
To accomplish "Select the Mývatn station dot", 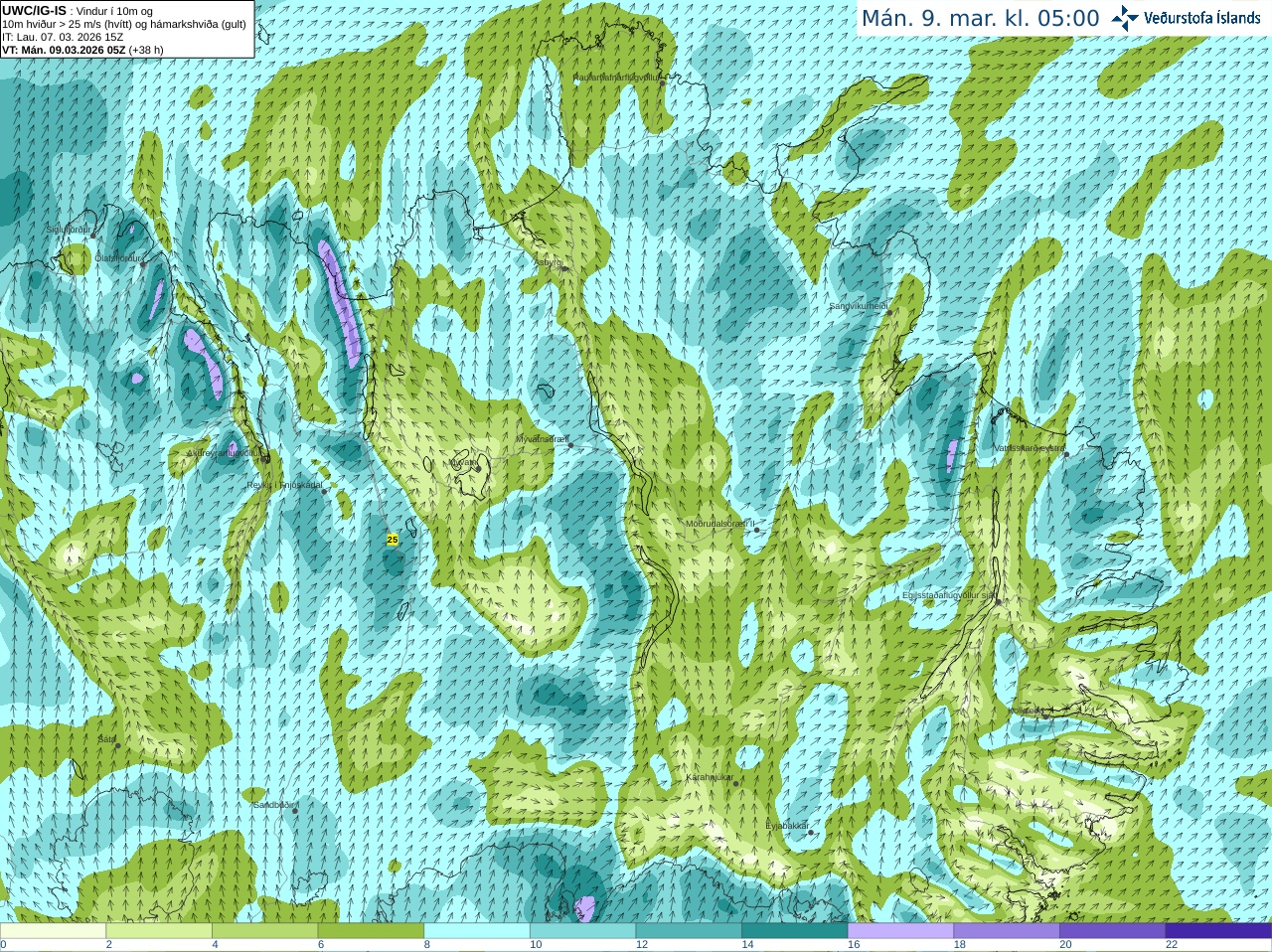I will (477, 468).
